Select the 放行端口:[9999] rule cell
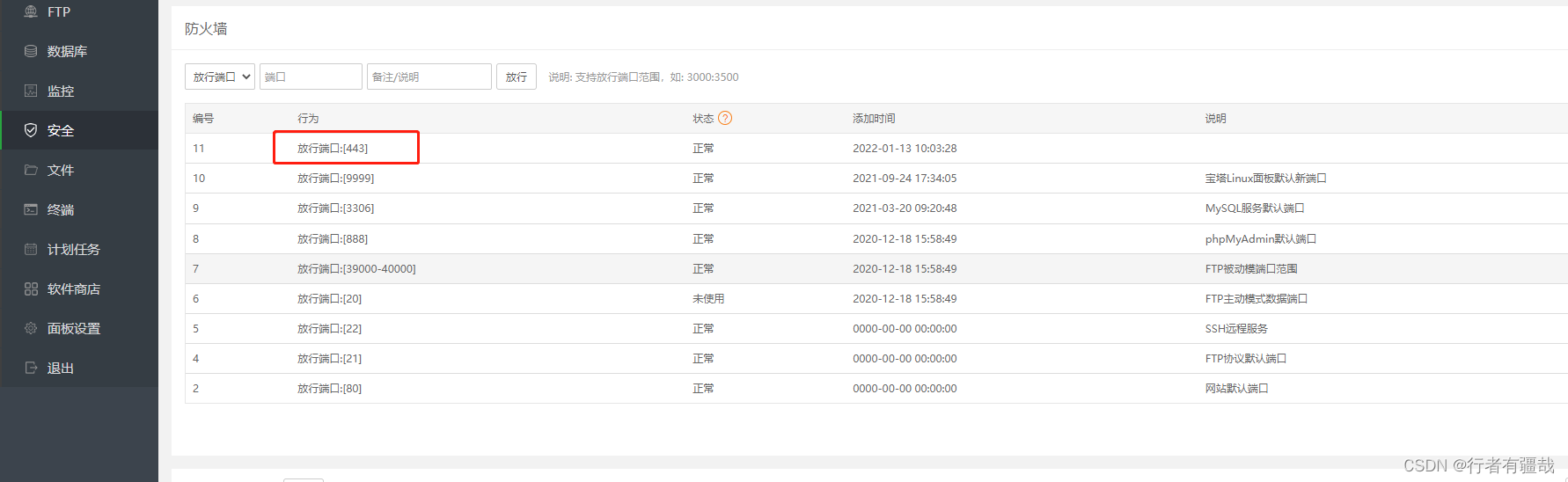This screenshot has height=482, width=1568. (335, 178)
